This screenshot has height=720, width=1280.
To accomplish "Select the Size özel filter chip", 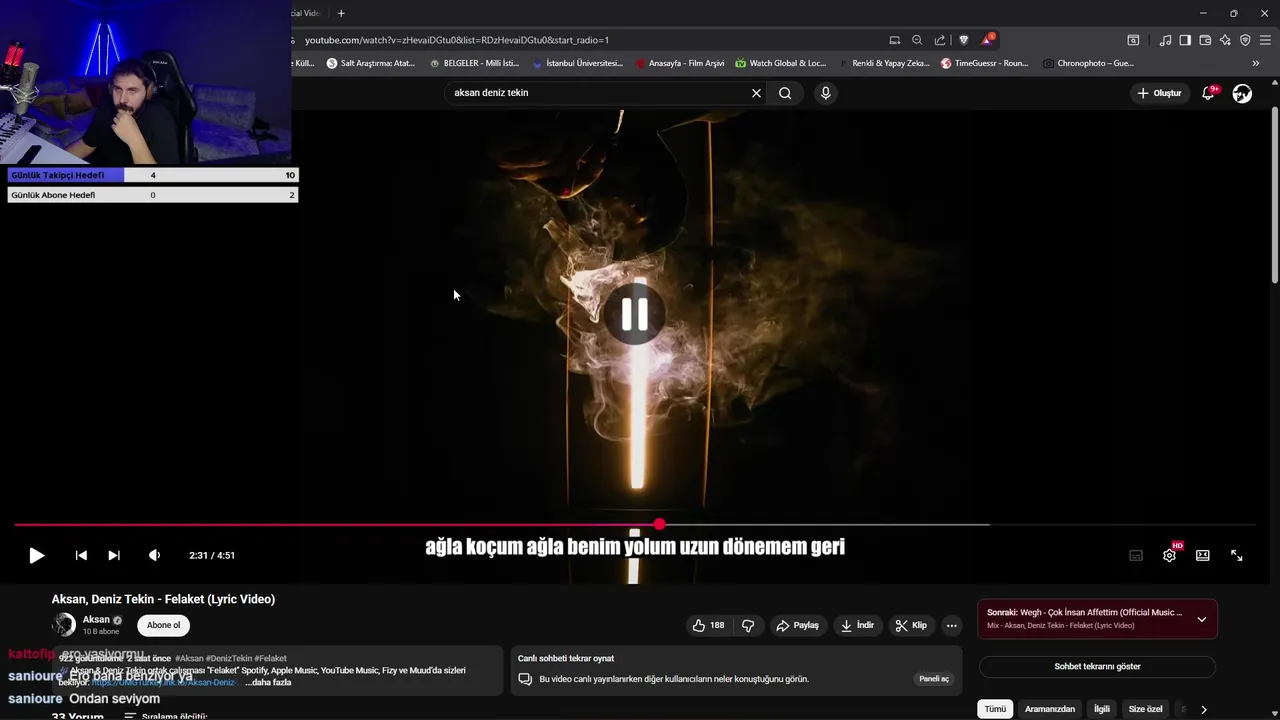I will (x=1146, y=709).
